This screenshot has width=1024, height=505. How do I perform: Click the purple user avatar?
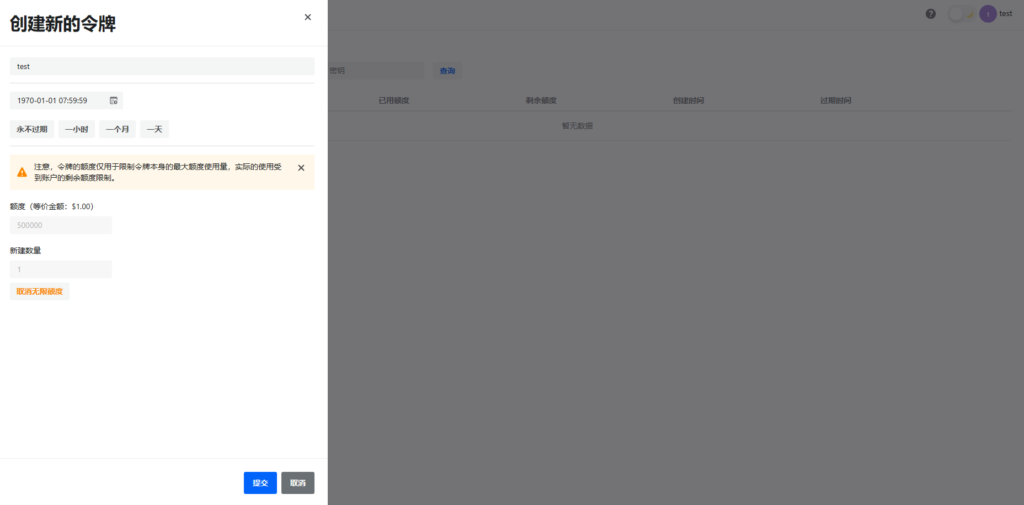[x=988, y=14]
